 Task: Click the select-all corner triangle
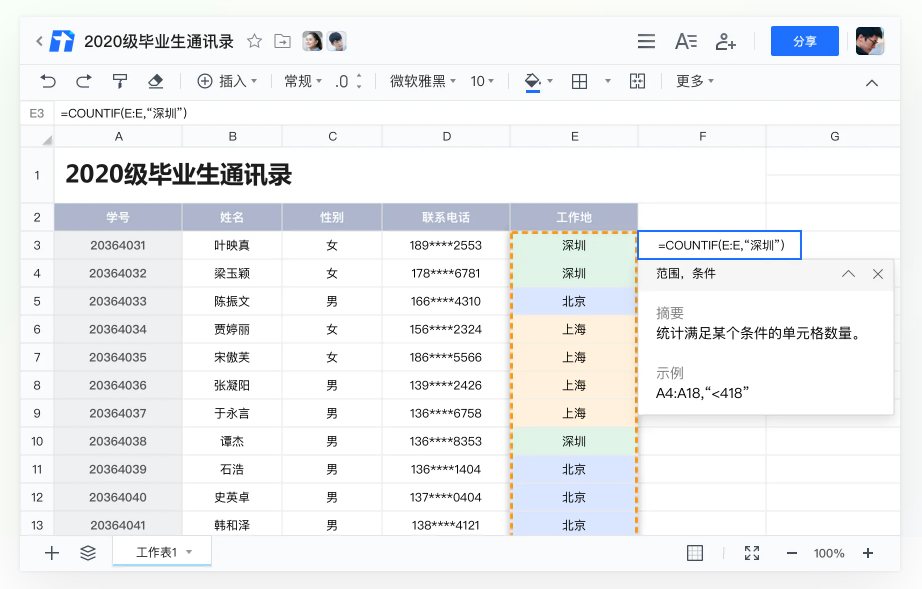(x=47, y=140)
